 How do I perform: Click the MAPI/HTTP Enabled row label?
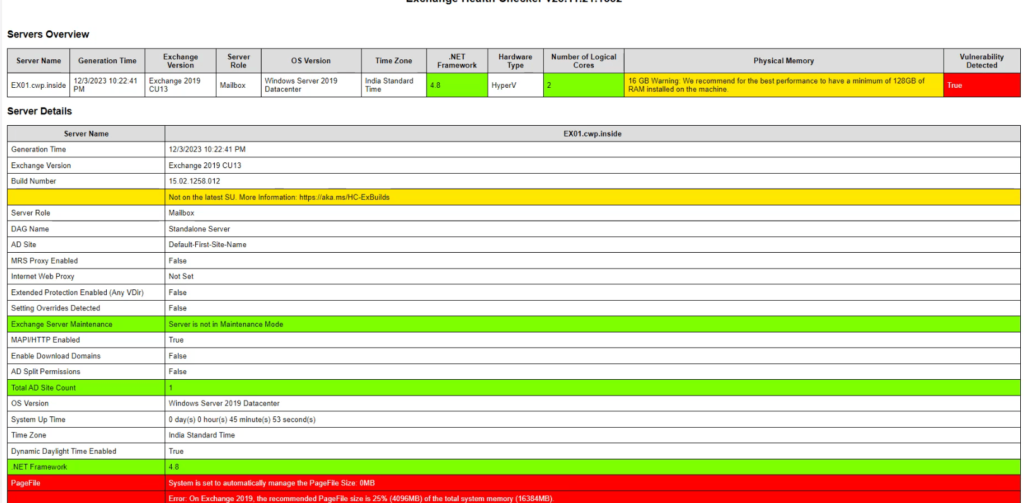(45, 340)
